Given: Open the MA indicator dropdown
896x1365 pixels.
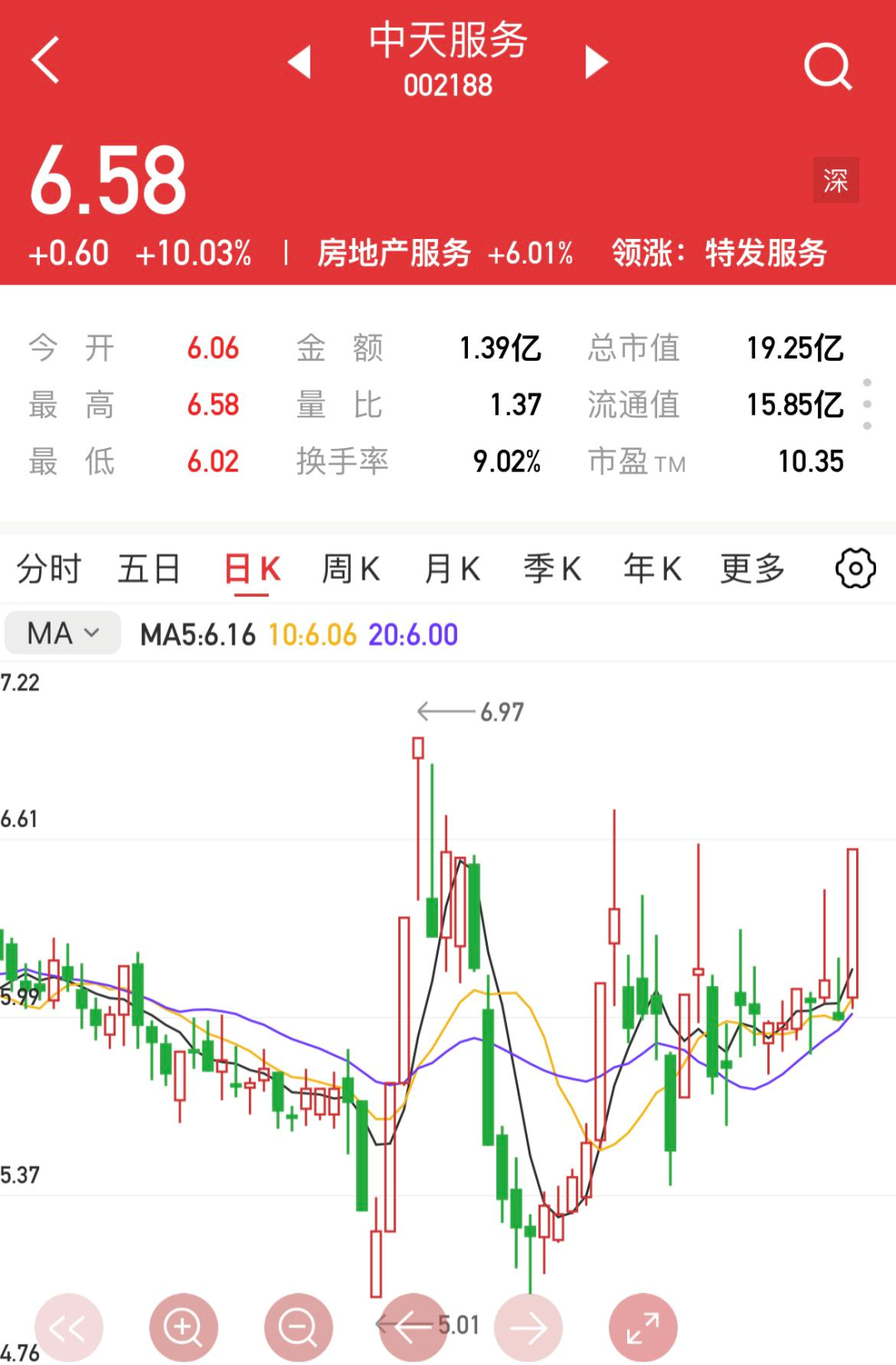Looking at the screenshot, I should click(63, 633).
